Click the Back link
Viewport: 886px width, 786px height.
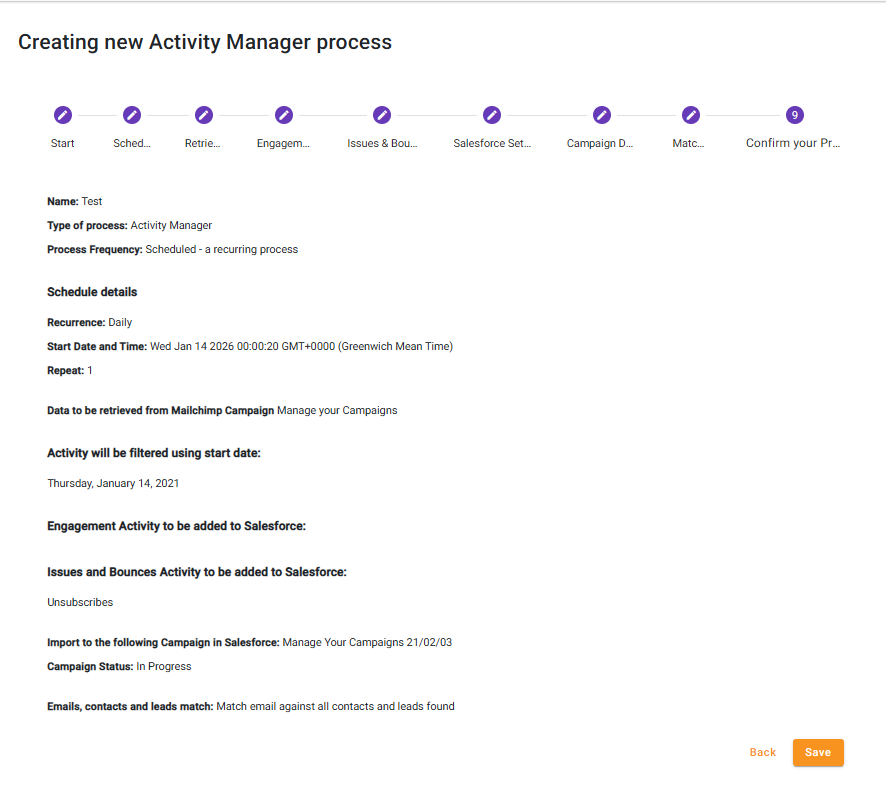point(763,752)
